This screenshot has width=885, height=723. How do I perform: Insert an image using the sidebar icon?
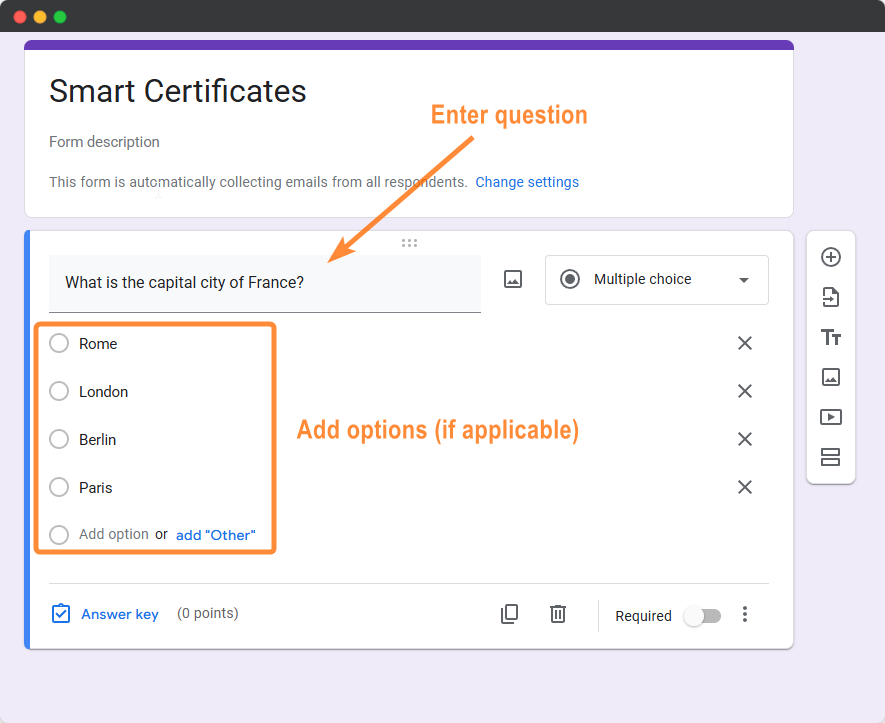point(831,377)
